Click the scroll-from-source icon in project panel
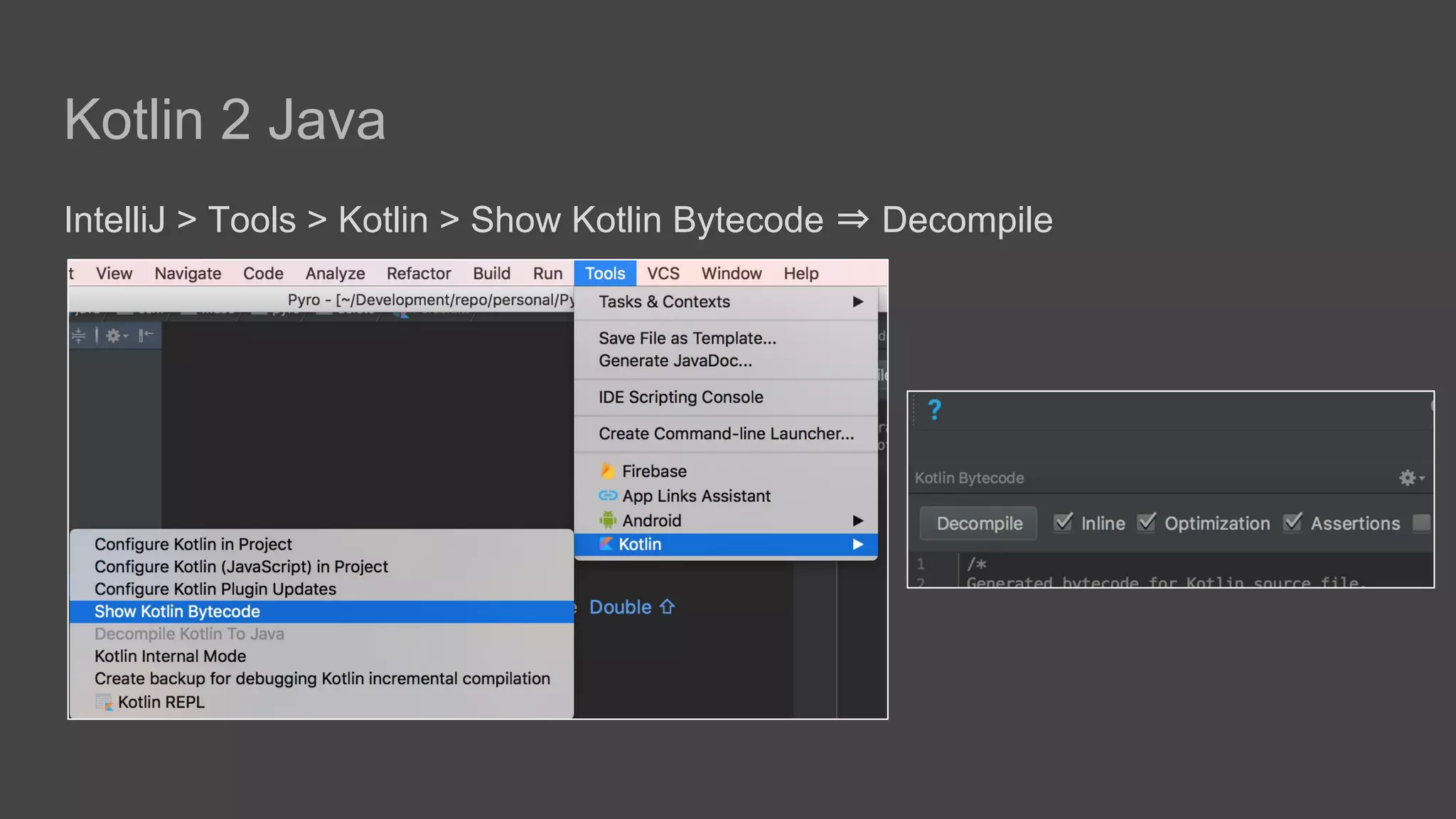1456x819 pixels. (79, 336)
